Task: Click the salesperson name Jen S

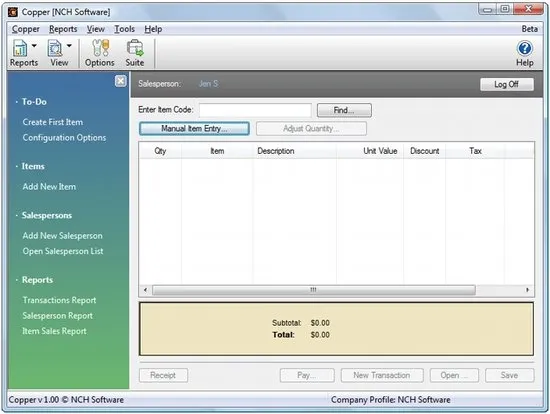Action: click(209, 84)
